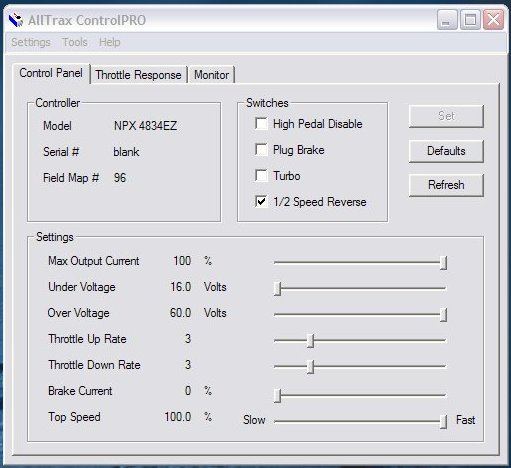Viewport: 511px width, 468px height.
Task: Click the Fast label by Top Speed slider
Action: pyautogui.click(x=465, y=420)
